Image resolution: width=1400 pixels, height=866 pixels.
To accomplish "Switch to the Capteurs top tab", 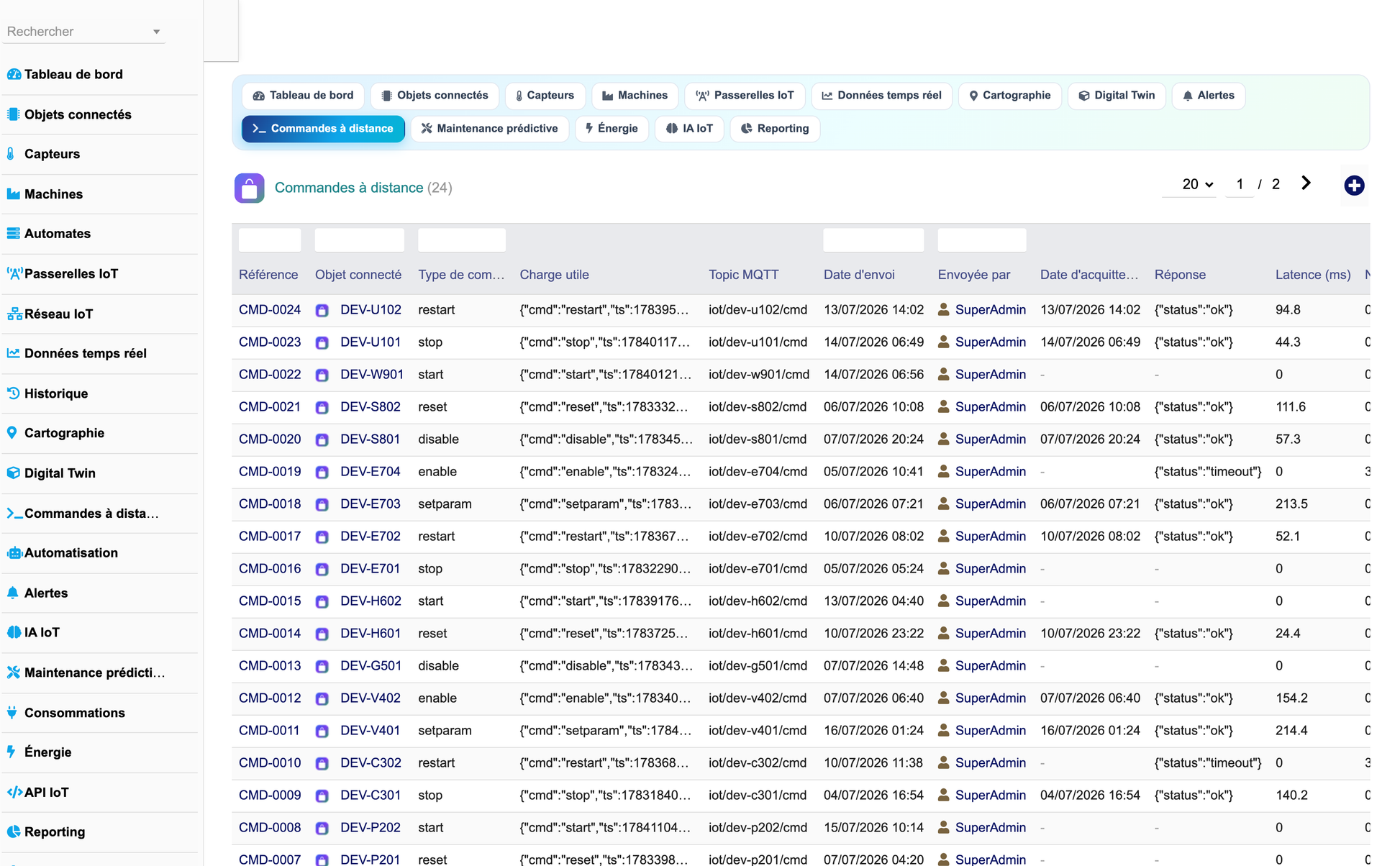I will (x=545, y=96).
